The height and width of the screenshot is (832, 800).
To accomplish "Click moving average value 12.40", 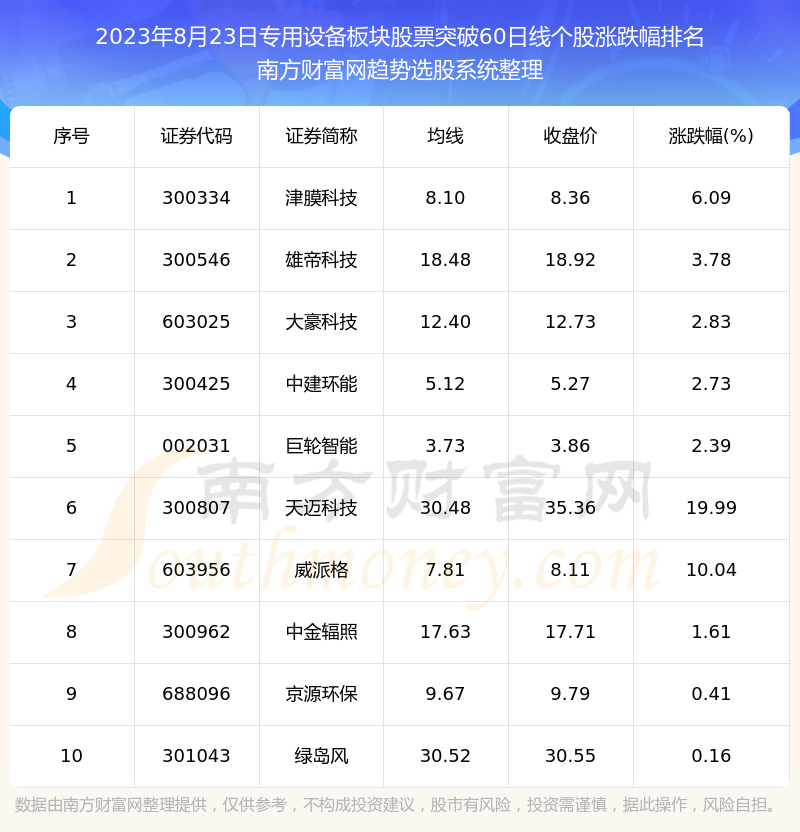I will click(x=446, y=322).
